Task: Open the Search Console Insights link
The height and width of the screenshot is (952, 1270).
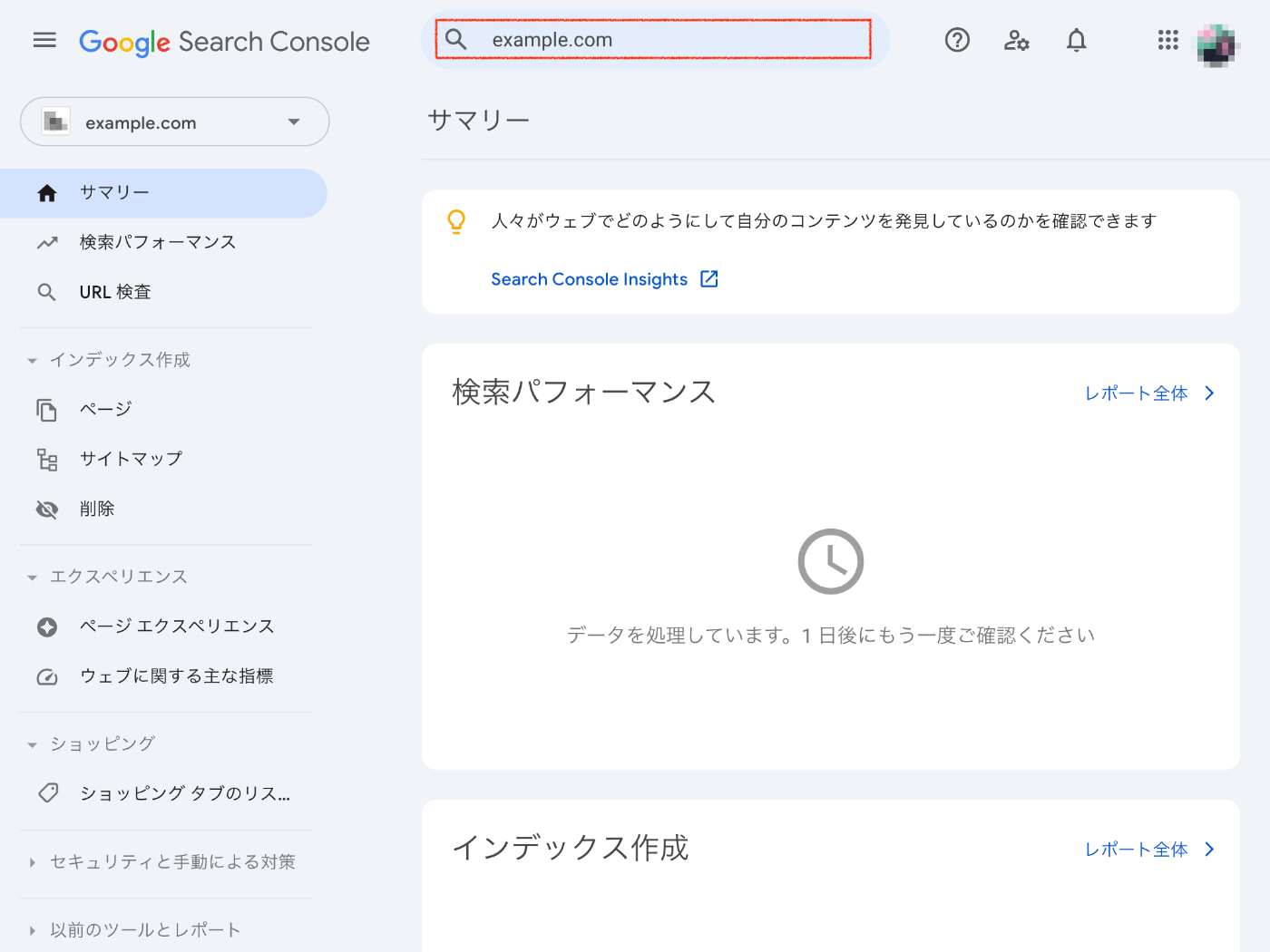Action: 589,279
